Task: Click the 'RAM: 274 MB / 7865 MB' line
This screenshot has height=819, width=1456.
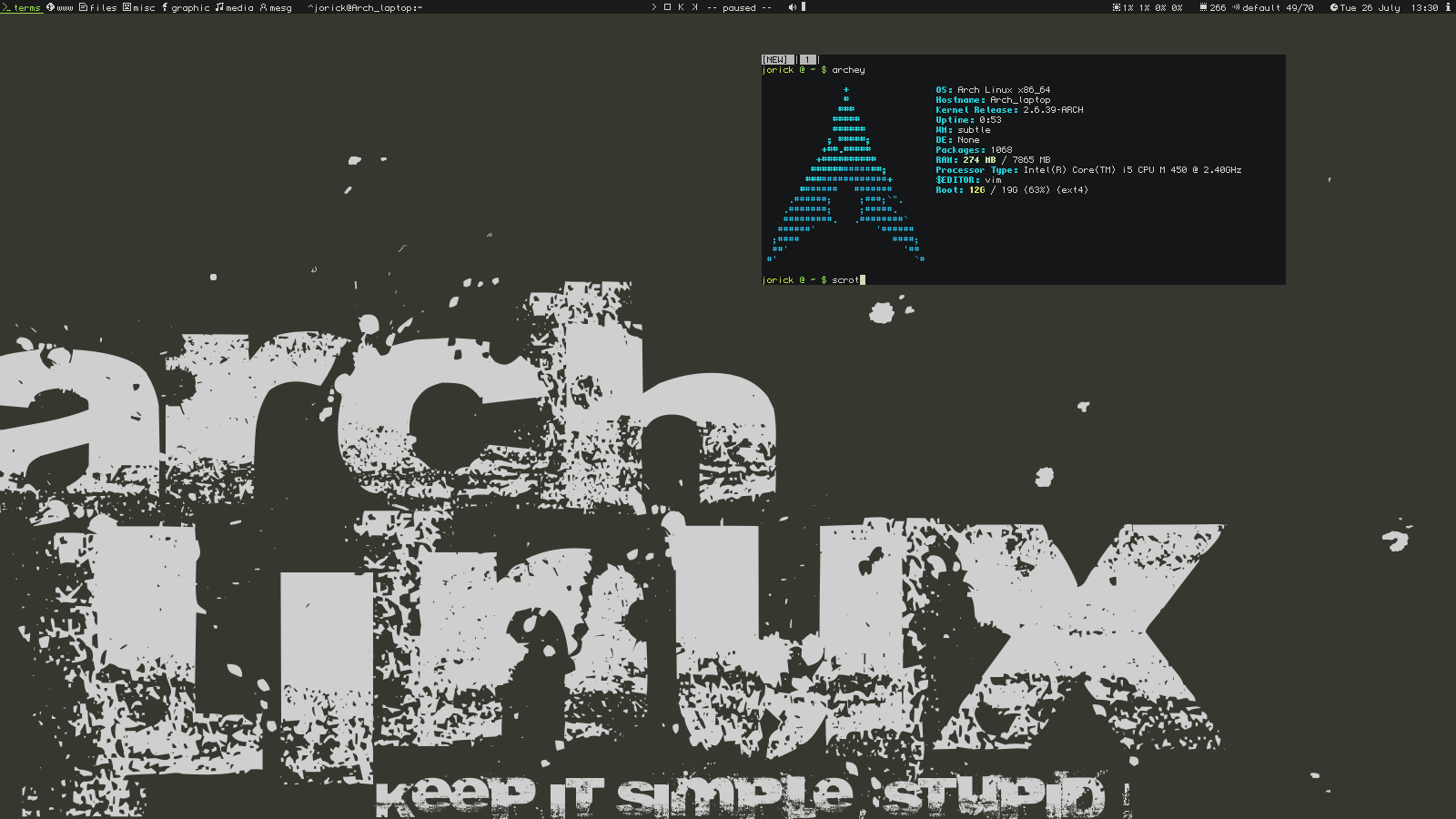Action: [x=993, y=160]
